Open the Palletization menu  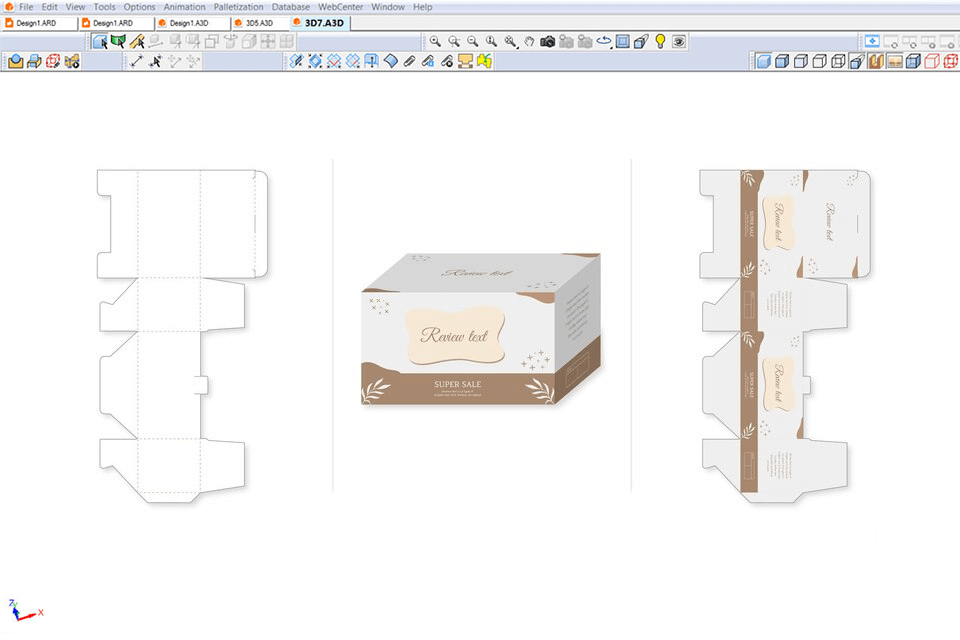click(238, 7)
